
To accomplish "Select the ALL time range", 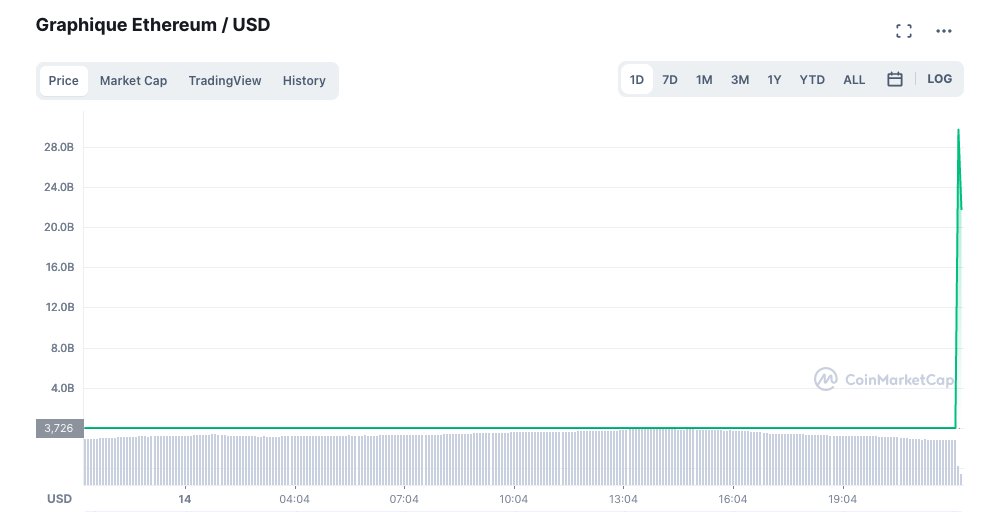I will tap(854, 80).
